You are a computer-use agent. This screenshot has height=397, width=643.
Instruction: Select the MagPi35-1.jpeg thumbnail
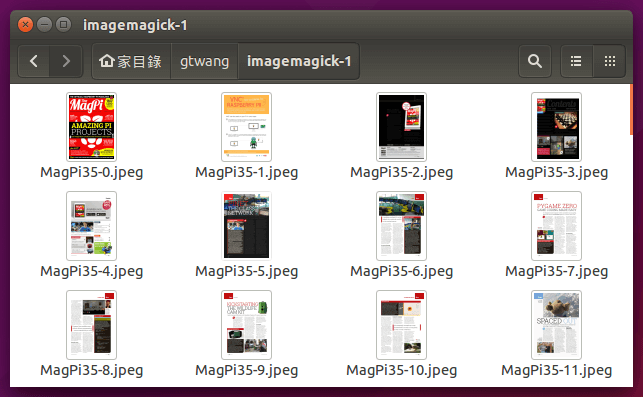point(246,127)
